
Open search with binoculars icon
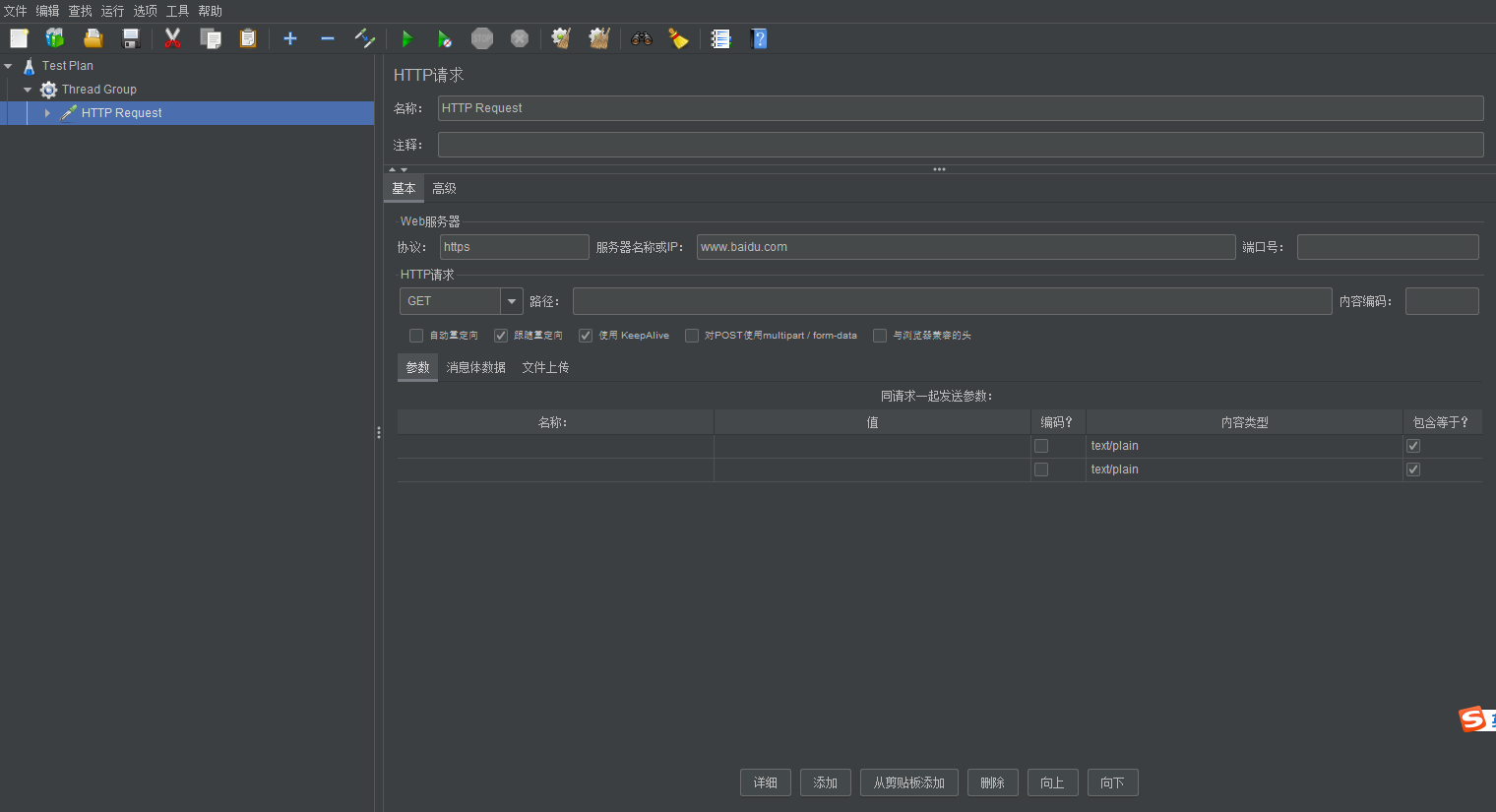[x=642, y=38]
